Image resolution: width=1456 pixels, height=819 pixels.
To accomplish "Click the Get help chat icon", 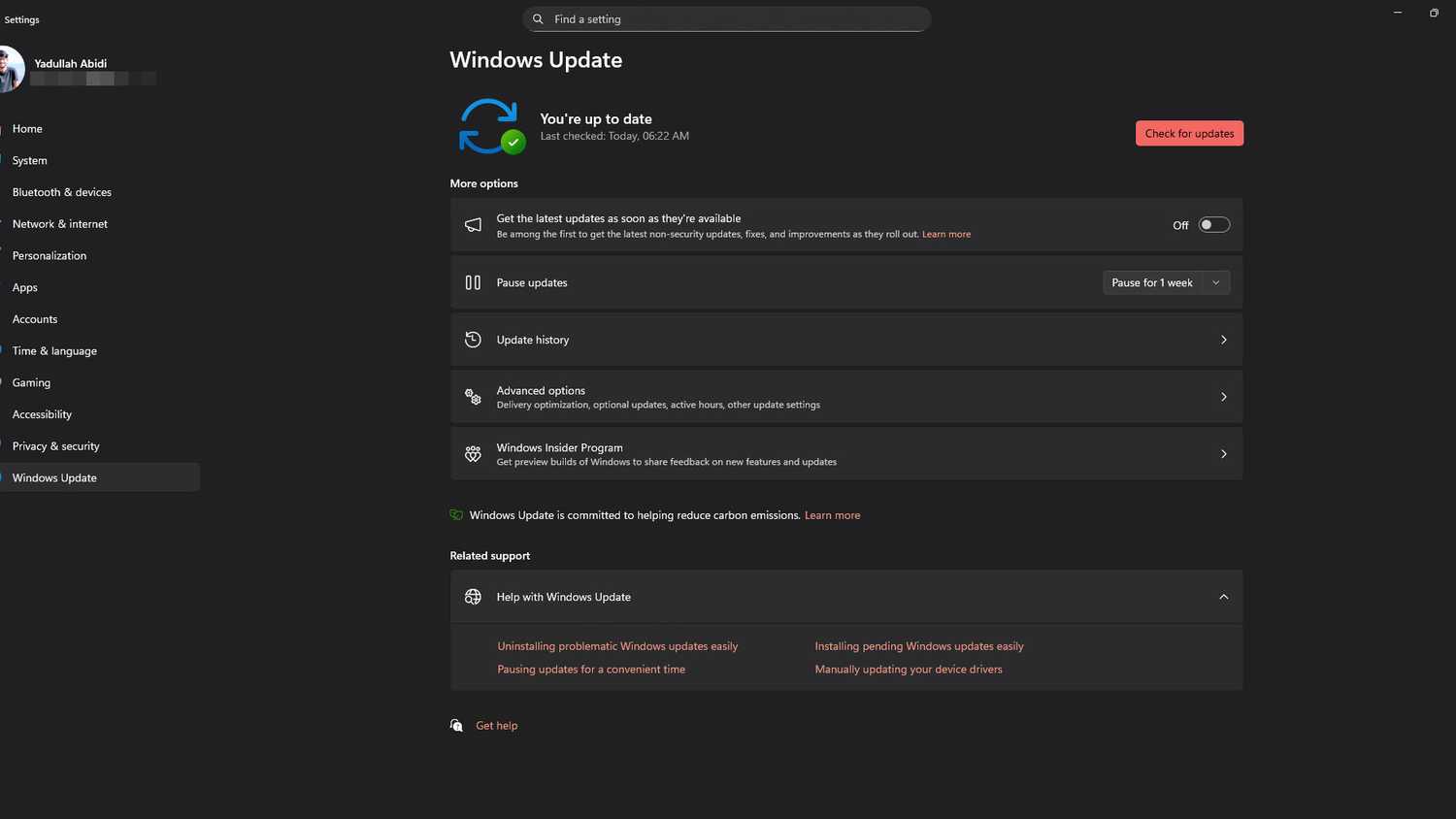I will 456,726.
